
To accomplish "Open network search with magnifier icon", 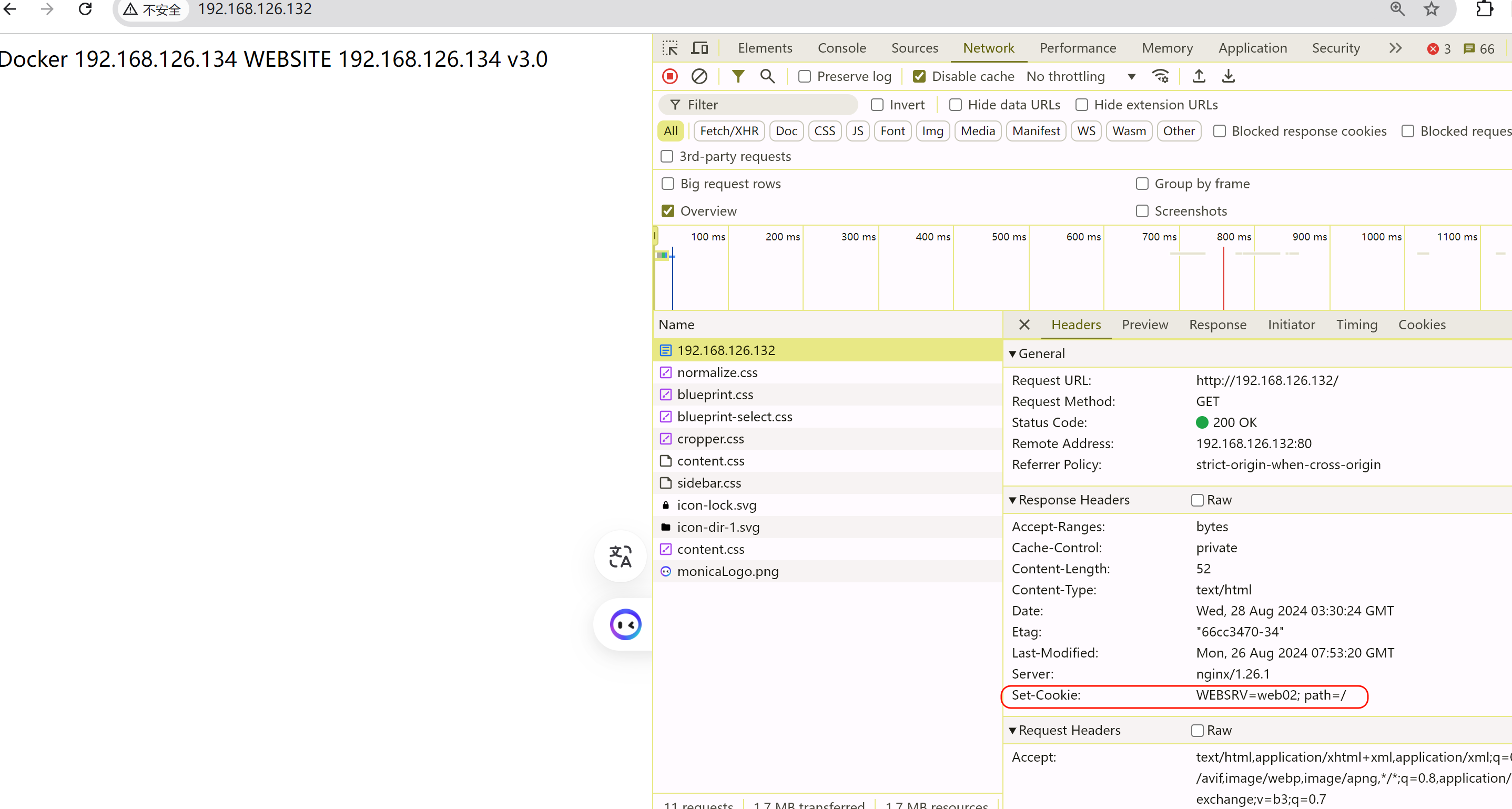I will click(x=767, y=76).
